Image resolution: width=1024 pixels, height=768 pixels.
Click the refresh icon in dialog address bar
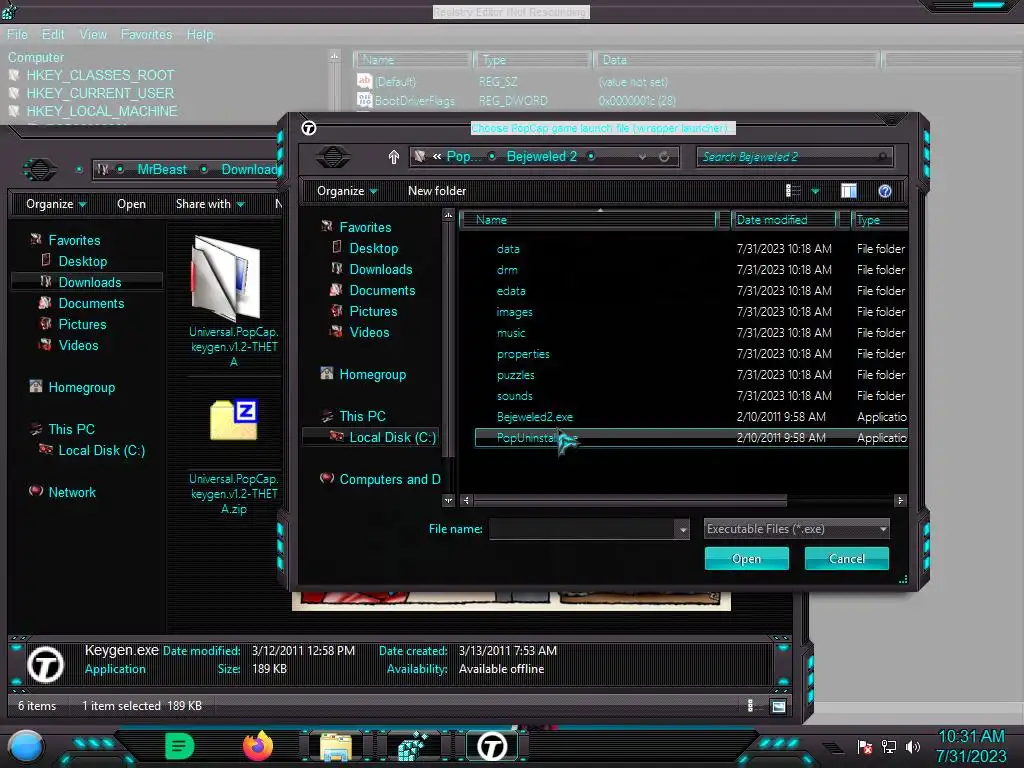coord(664,157)
